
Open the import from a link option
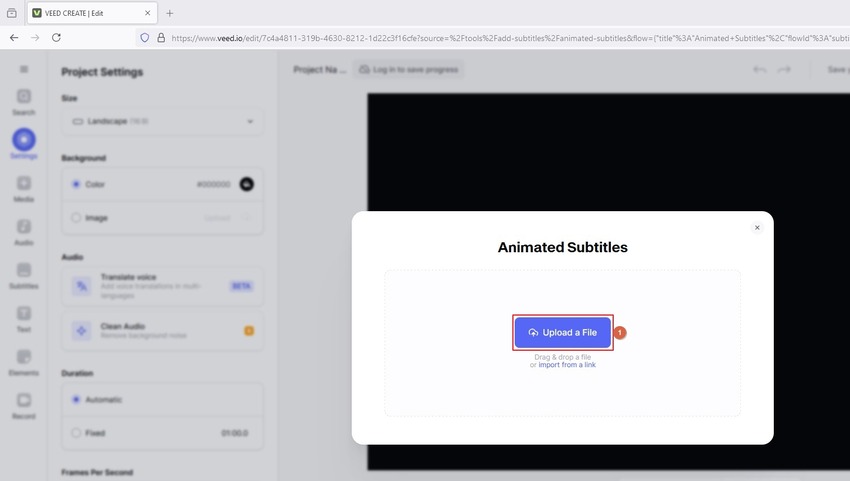click(x=566, y=365)
